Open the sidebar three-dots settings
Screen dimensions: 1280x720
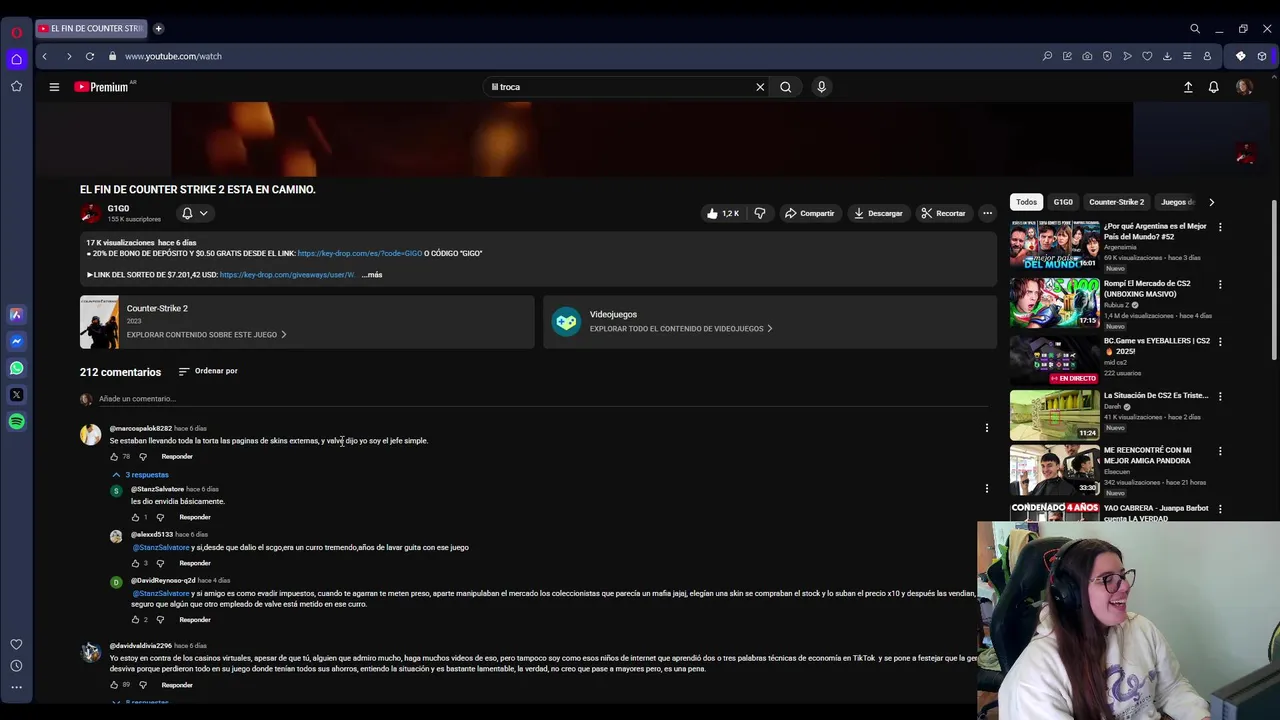(16, 687)
